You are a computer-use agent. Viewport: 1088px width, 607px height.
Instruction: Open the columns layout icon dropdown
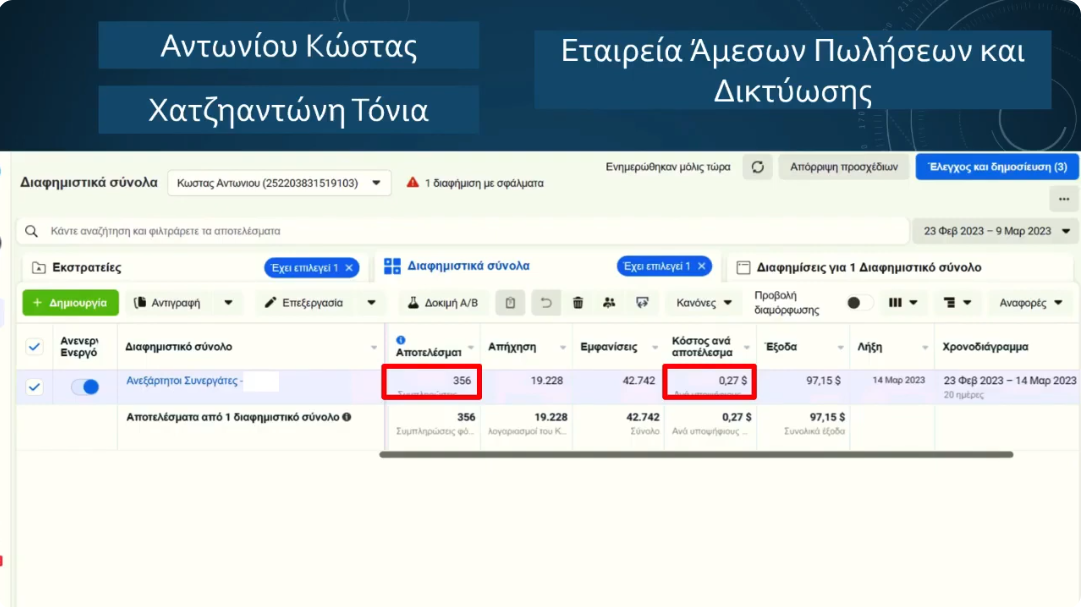pos(903,302)
